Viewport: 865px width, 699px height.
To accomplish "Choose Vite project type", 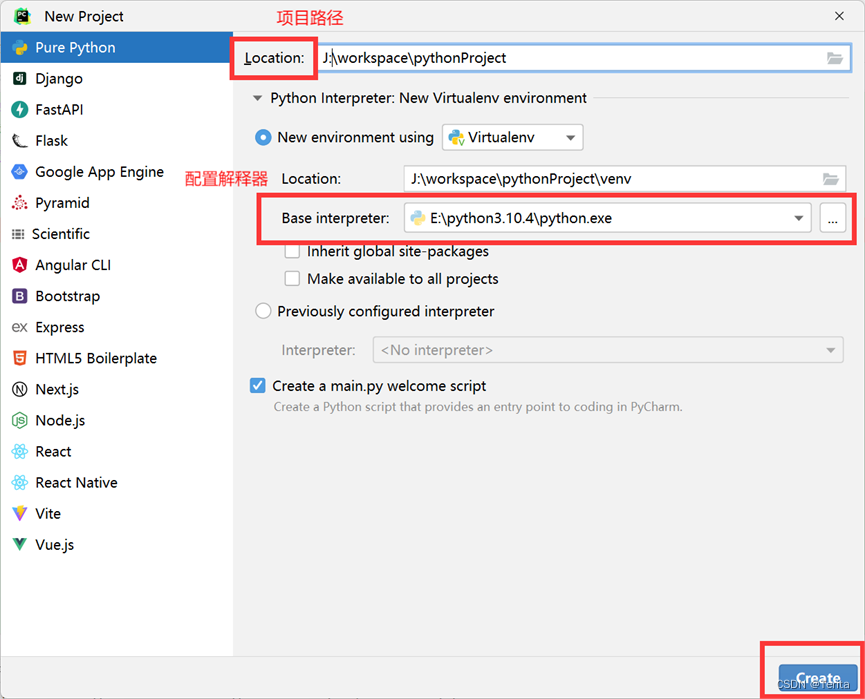I will (x=116, y=514).
